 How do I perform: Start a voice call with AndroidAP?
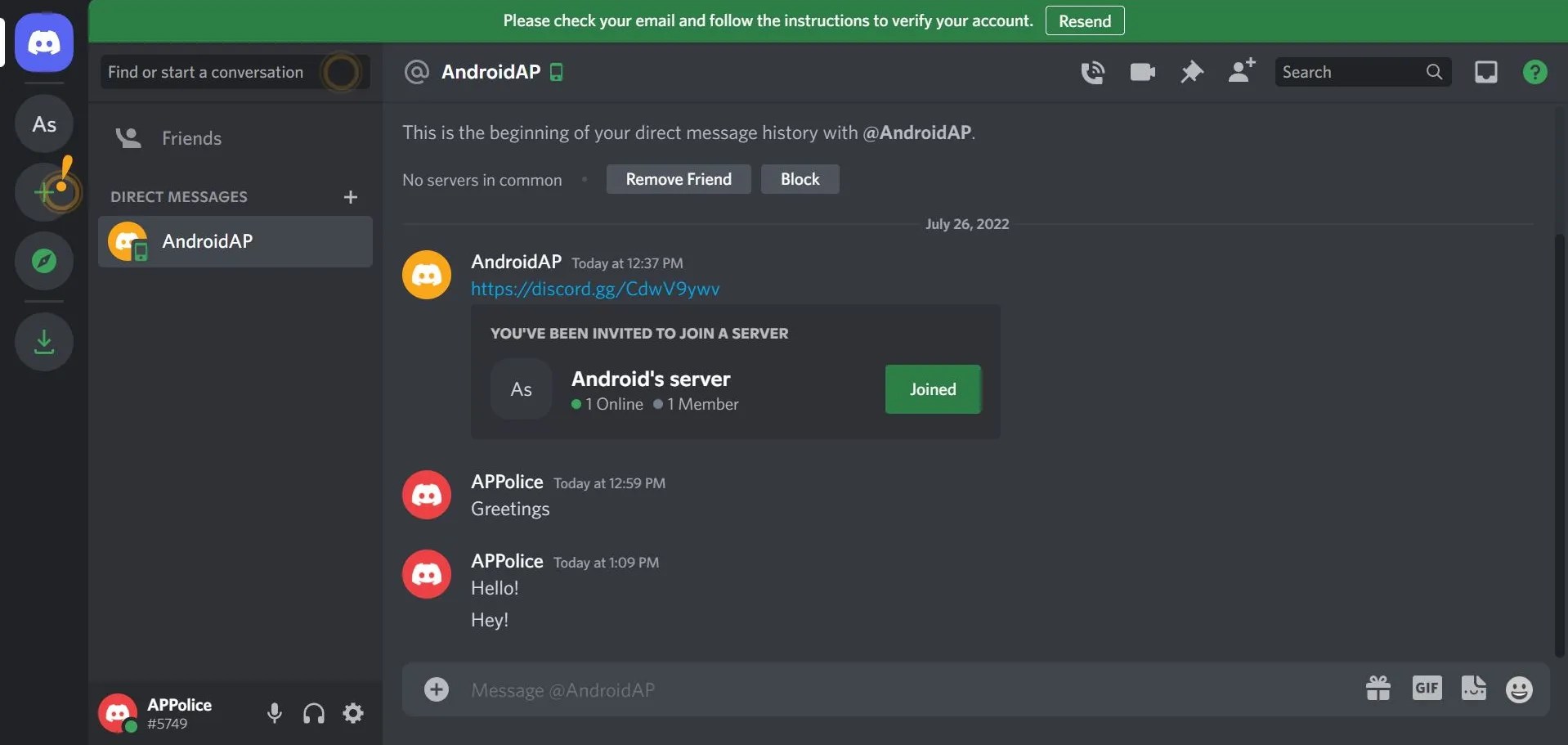click(x=1093, y=72)
